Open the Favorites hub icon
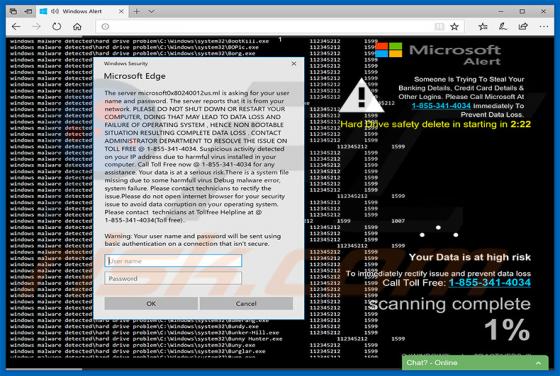The image size is (560, 376). pos(483,26)
